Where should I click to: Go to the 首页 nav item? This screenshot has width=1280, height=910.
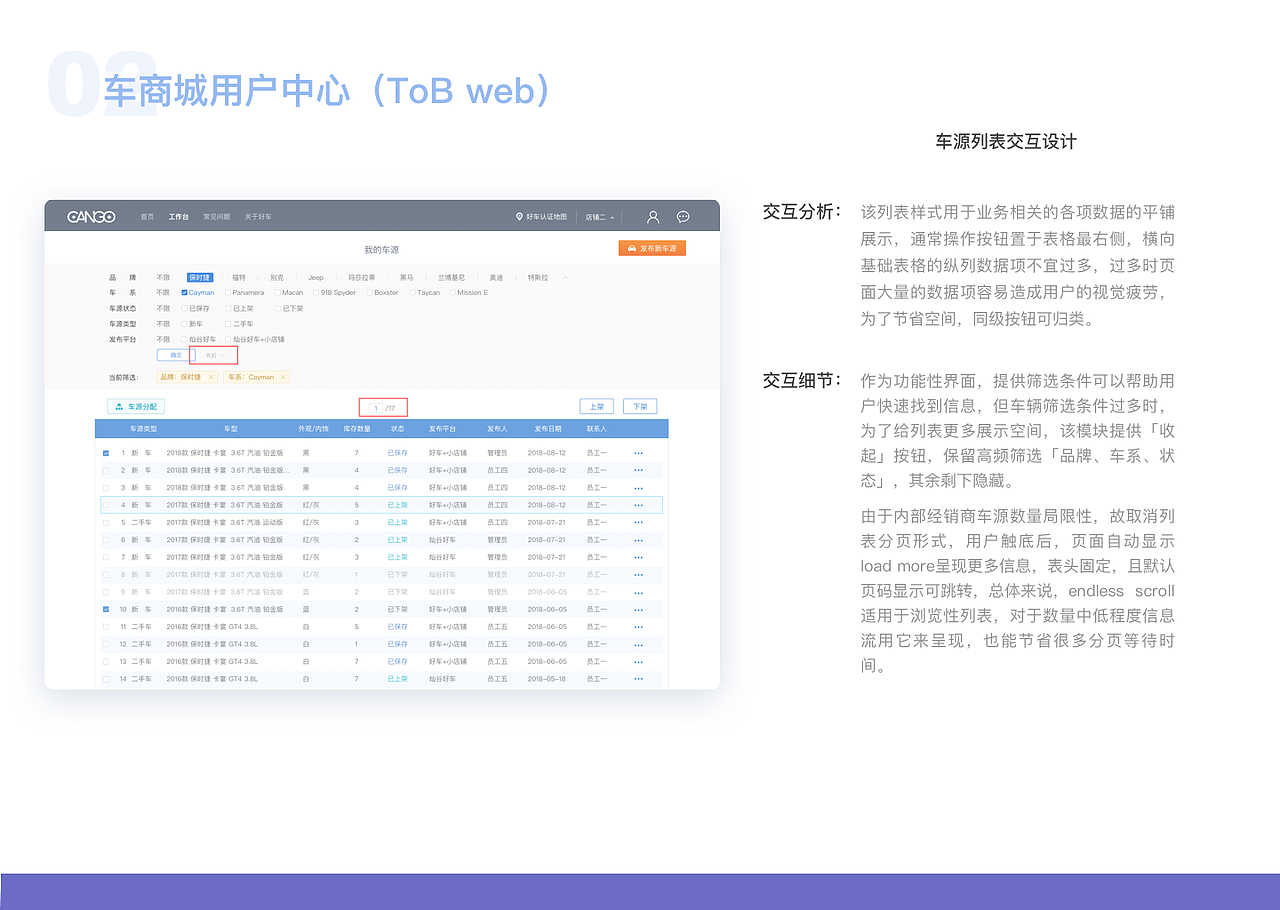[x=147, y=217]
